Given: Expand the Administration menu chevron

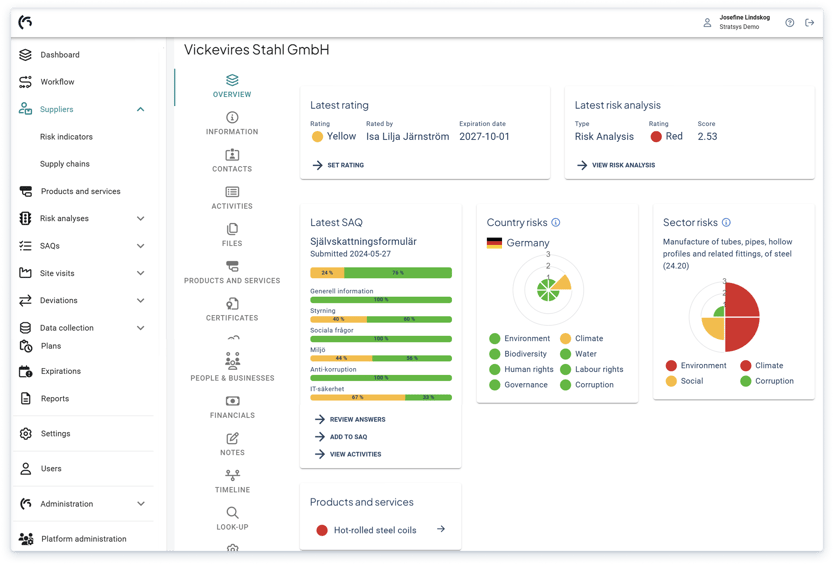Looking at the screenshot, I should [x=140, y=504].
